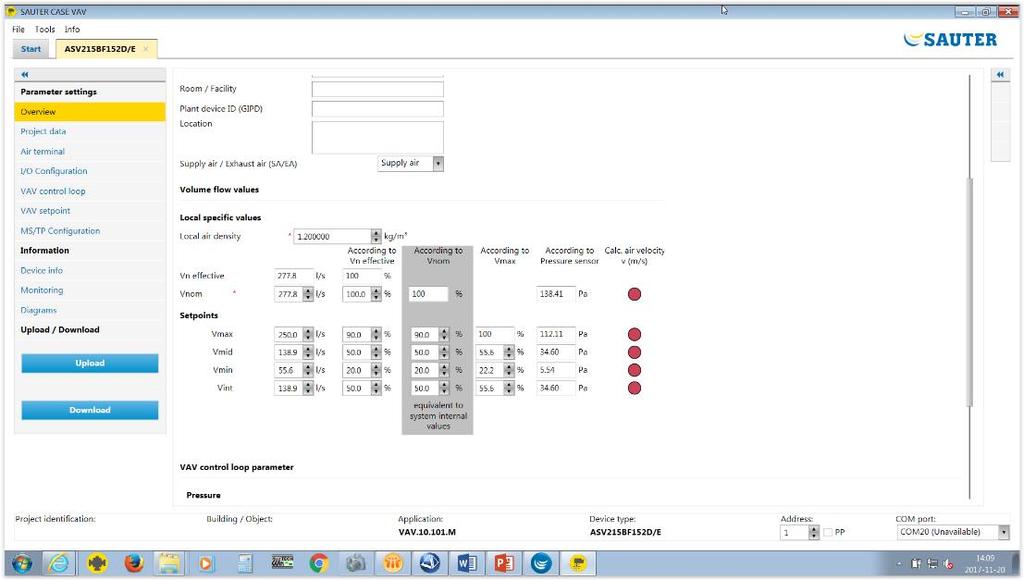Click the SAUTER logo

click(x=950, y=40)
